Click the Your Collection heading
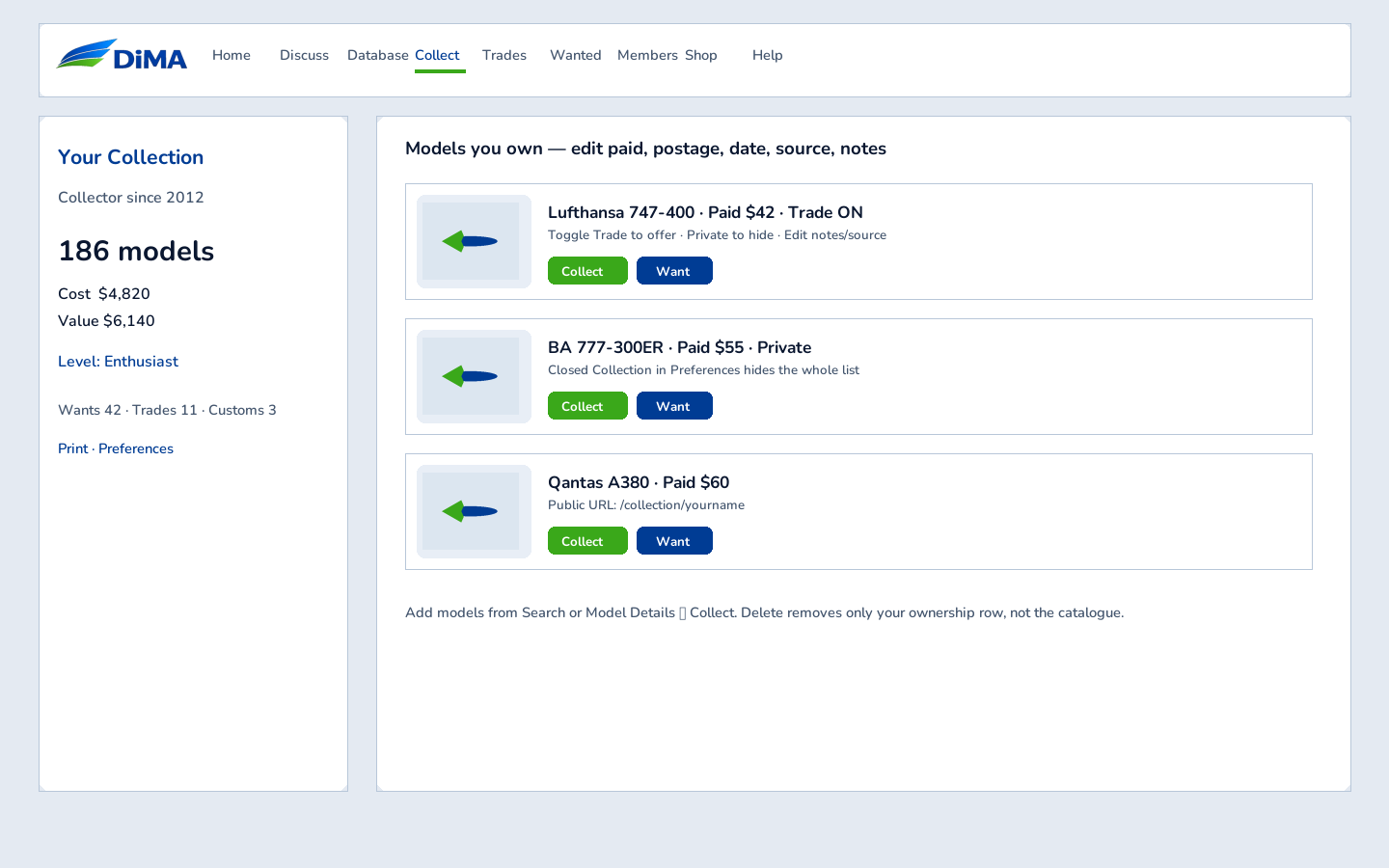 pyautogui.click(x=130, y=157)
